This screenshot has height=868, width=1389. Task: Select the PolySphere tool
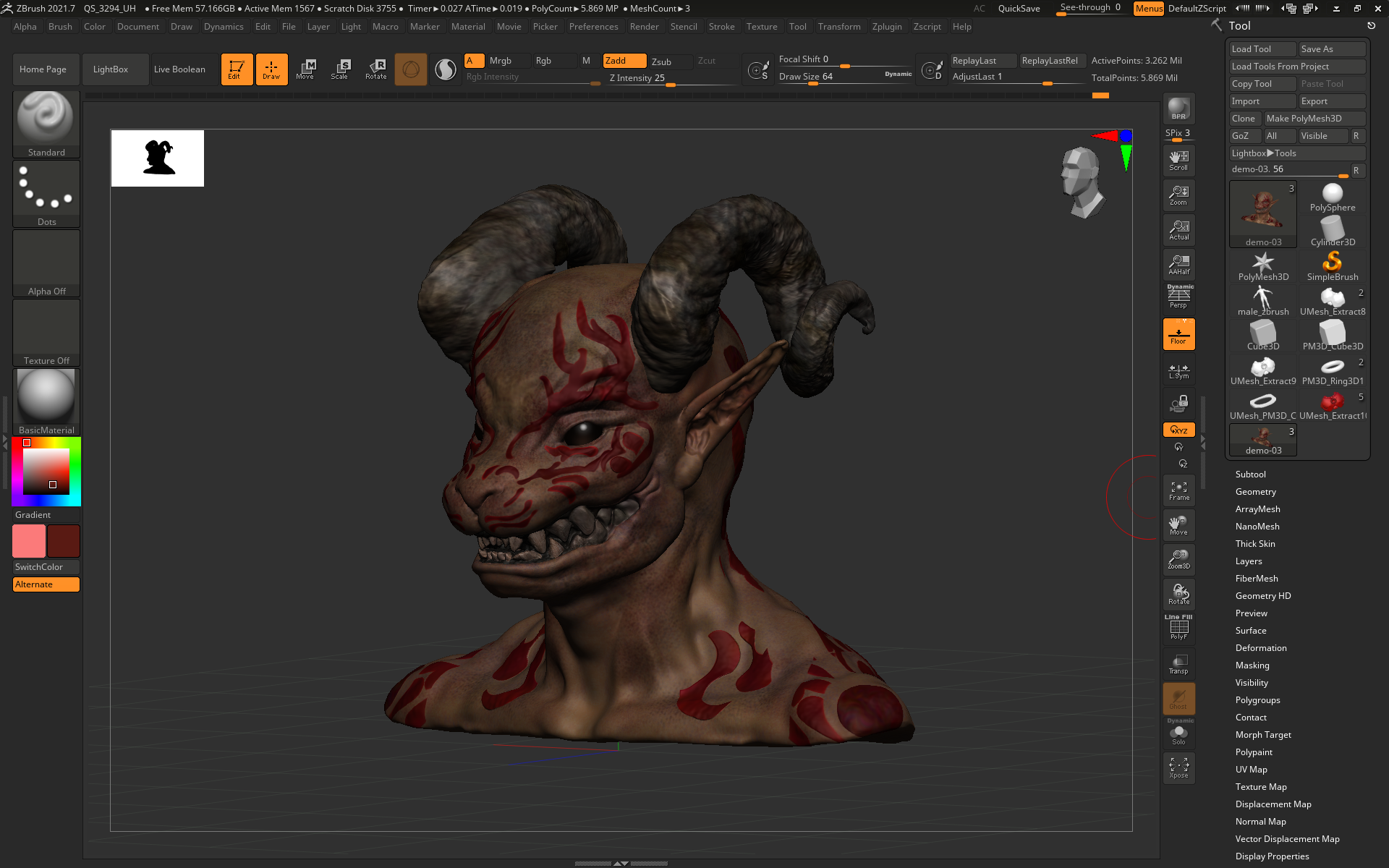click(1333, 197)
